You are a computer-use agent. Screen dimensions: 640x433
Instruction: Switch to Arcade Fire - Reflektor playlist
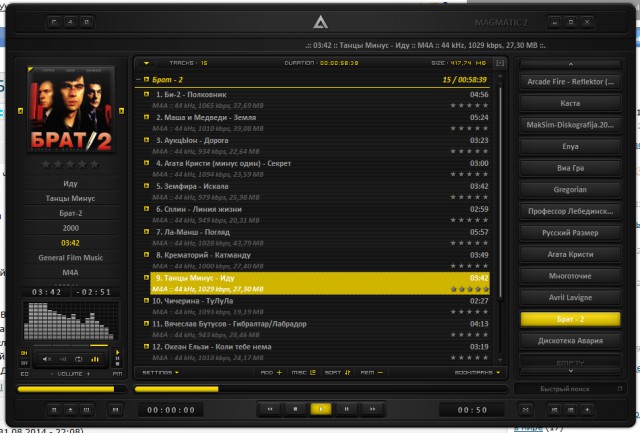pos(570,82)
